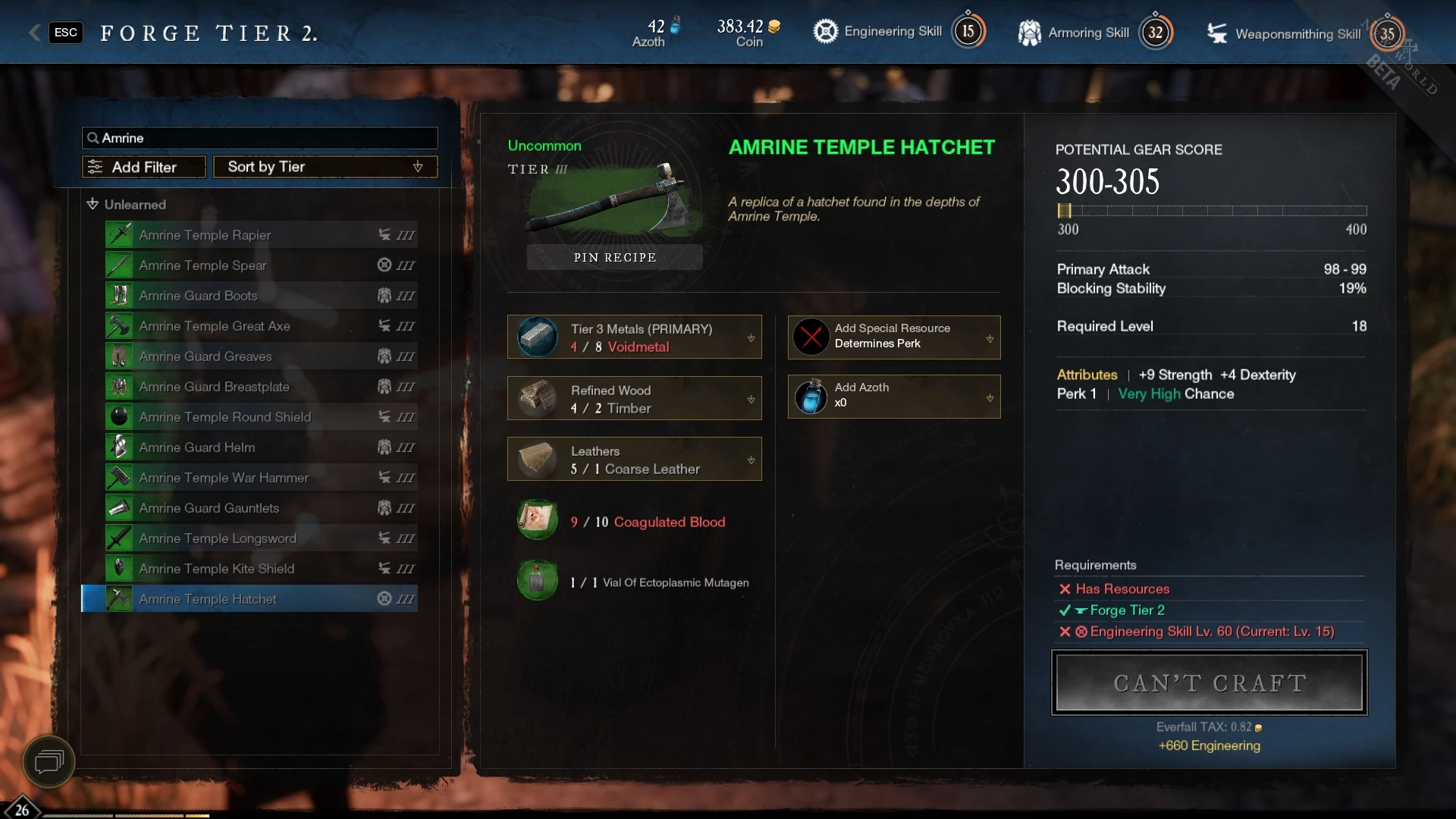Screen dimensions: 1456x819
Task: Click the Weaponsmithing Skill anvil icon
Action: point(1217,33)
